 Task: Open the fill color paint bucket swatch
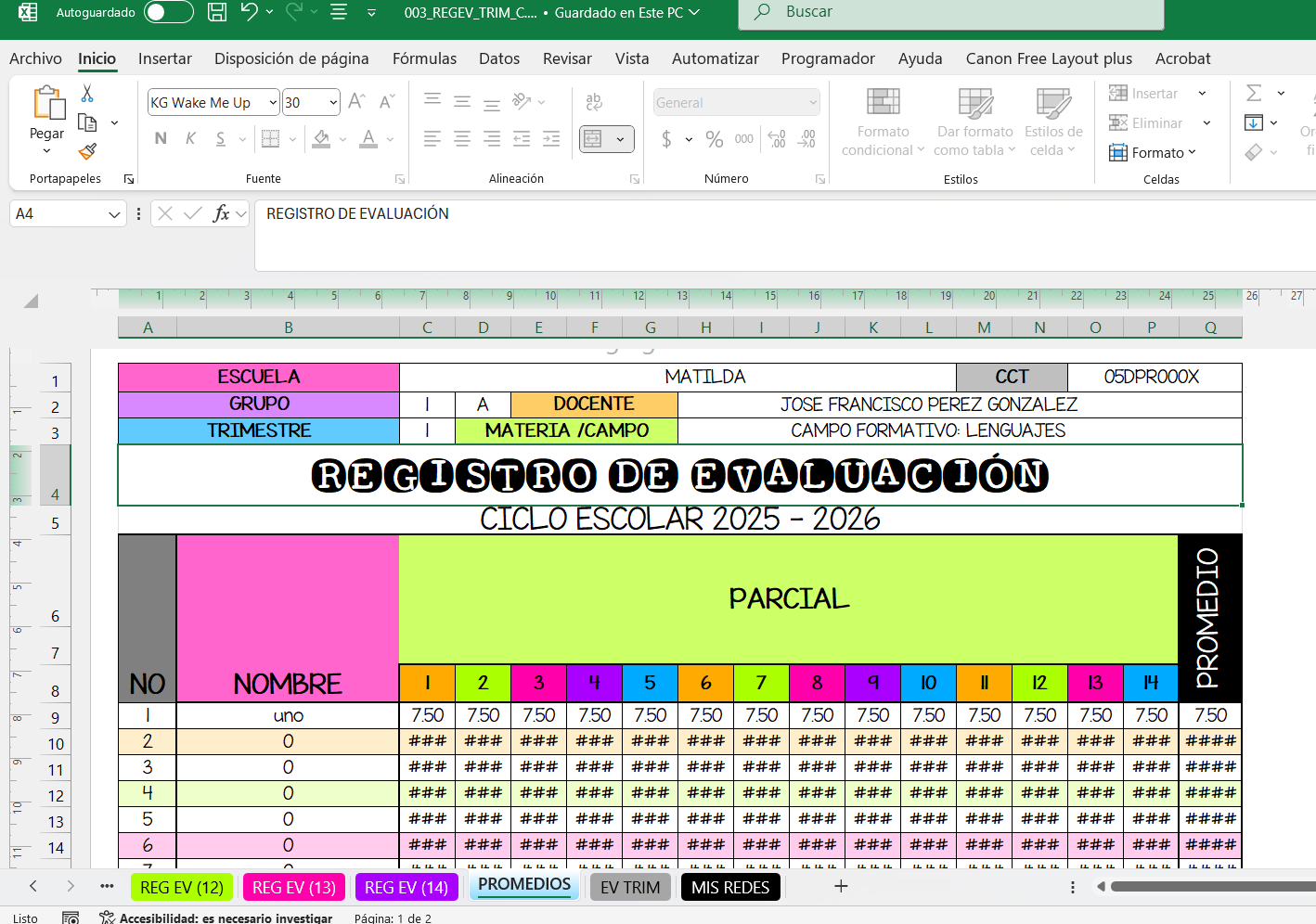pos(322,139)
